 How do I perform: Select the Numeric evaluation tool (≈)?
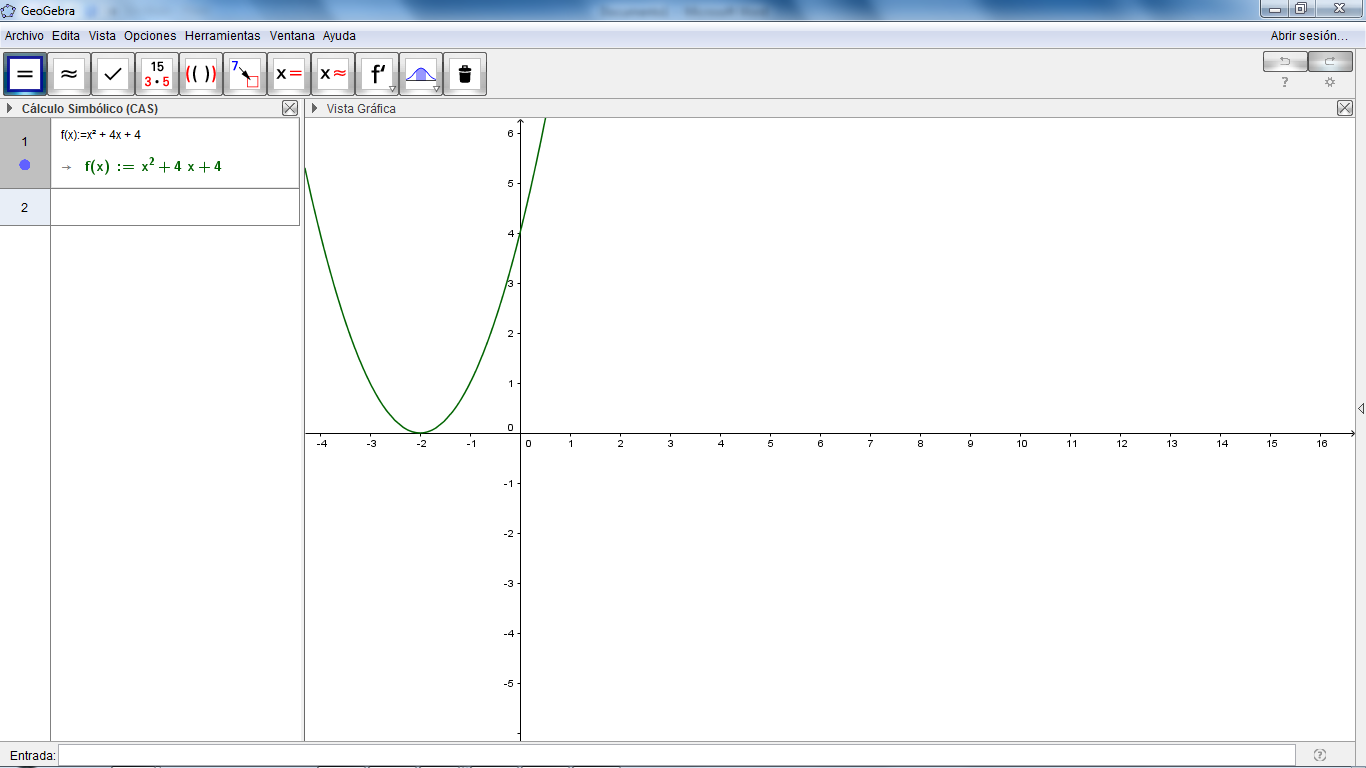point(68,73)
